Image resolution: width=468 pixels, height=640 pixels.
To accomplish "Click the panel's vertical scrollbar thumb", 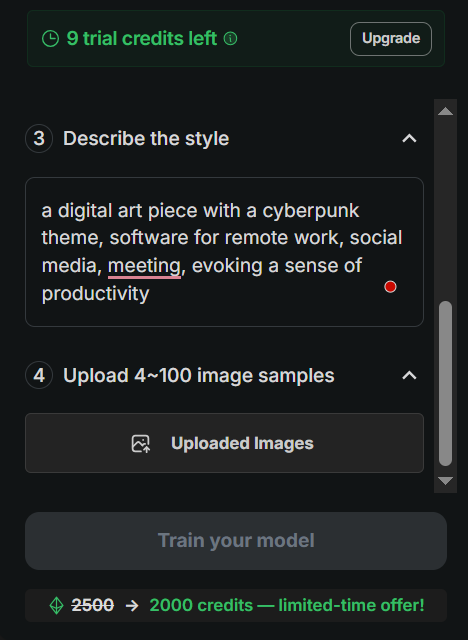I will tap(446, 383).
